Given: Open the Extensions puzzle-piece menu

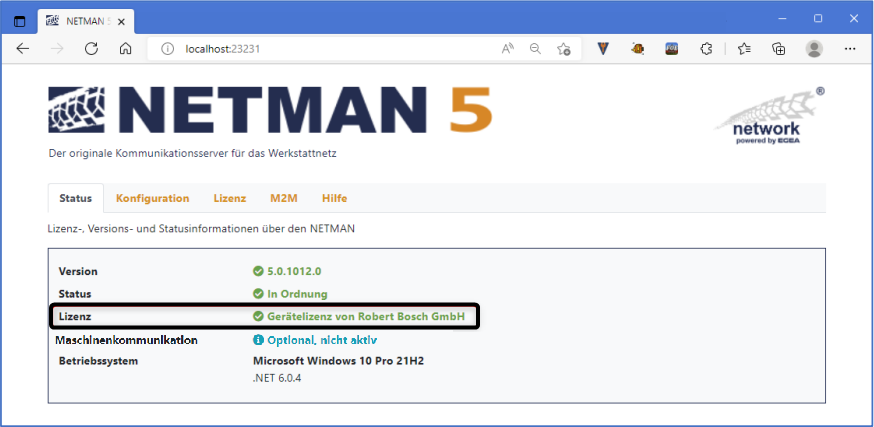Looking at the screenshot, I should [x=706, y=49].
